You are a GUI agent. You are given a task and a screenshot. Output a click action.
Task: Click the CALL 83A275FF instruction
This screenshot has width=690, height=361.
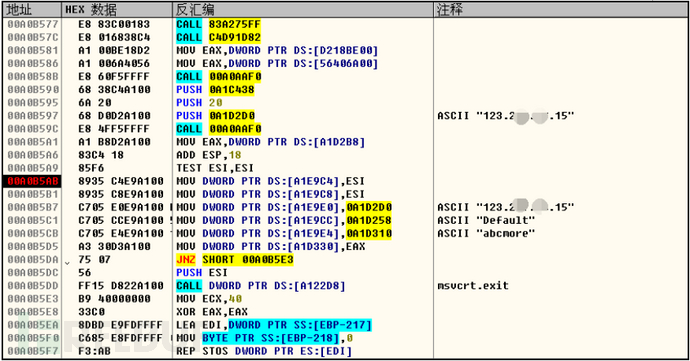(218, 24)
